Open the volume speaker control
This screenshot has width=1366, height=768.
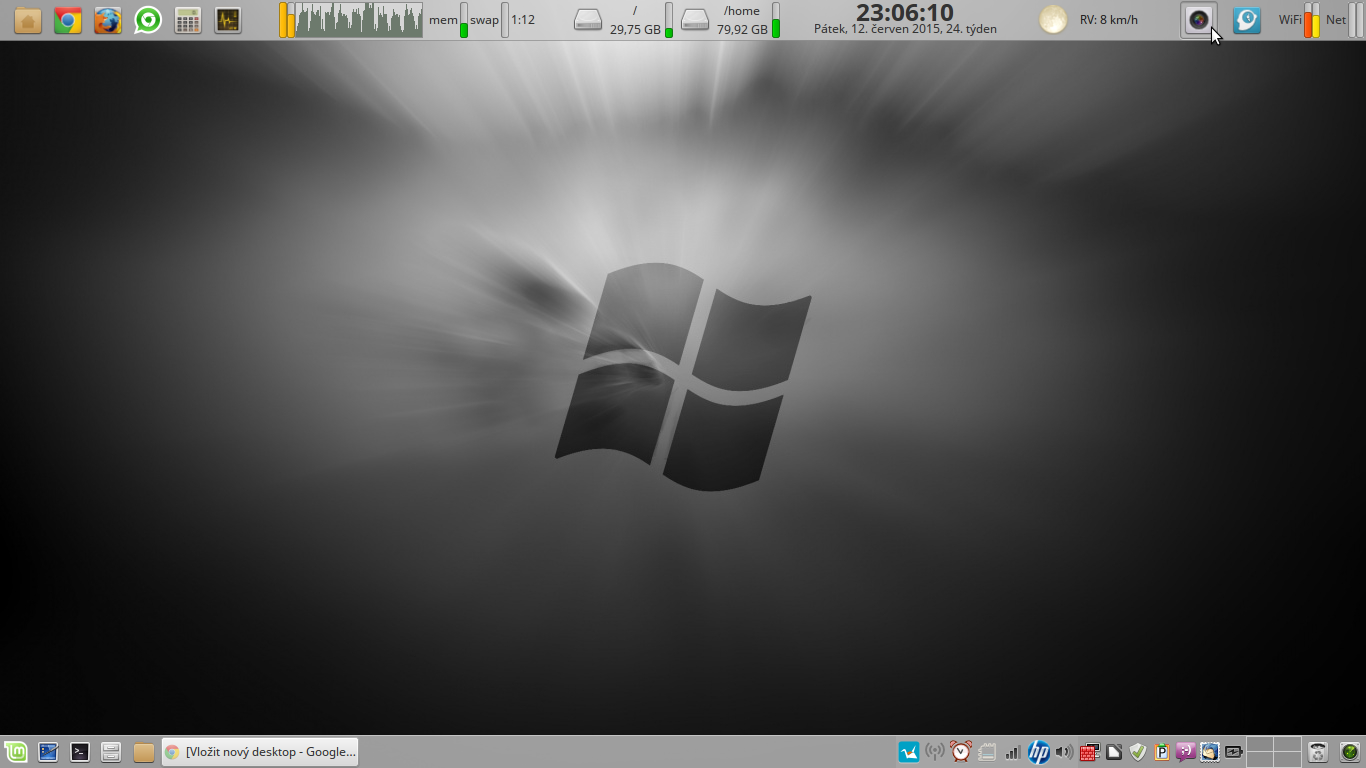pyautogui.click(x=1064, y=752)
